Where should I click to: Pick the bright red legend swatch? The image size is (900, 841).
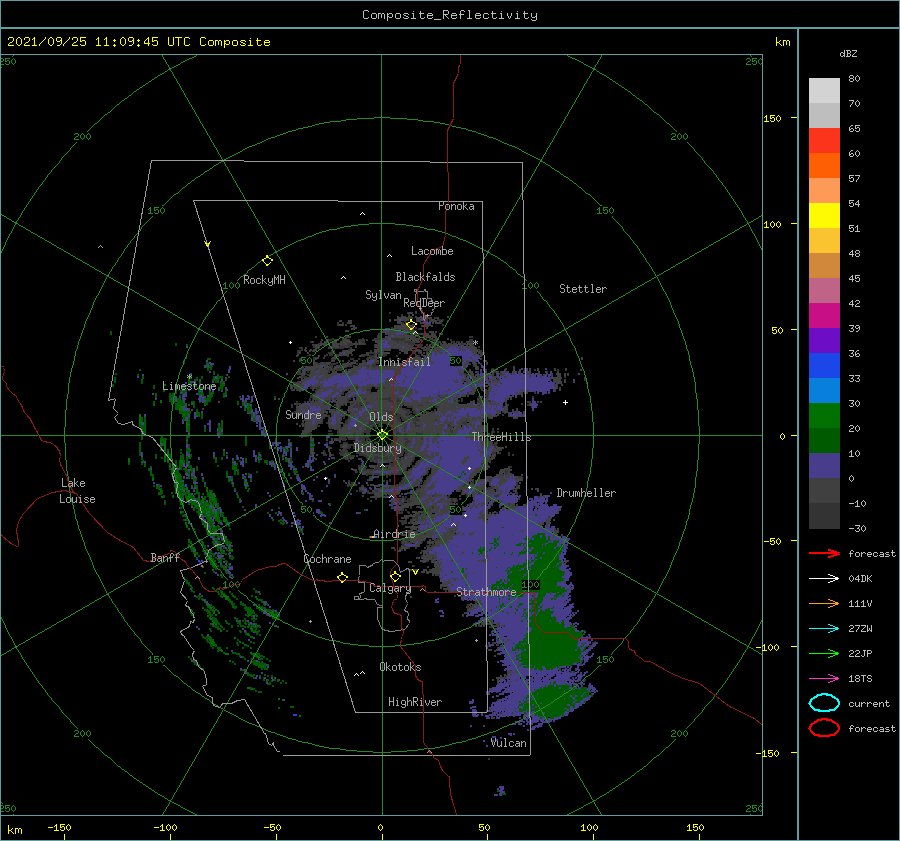[824, 141]
